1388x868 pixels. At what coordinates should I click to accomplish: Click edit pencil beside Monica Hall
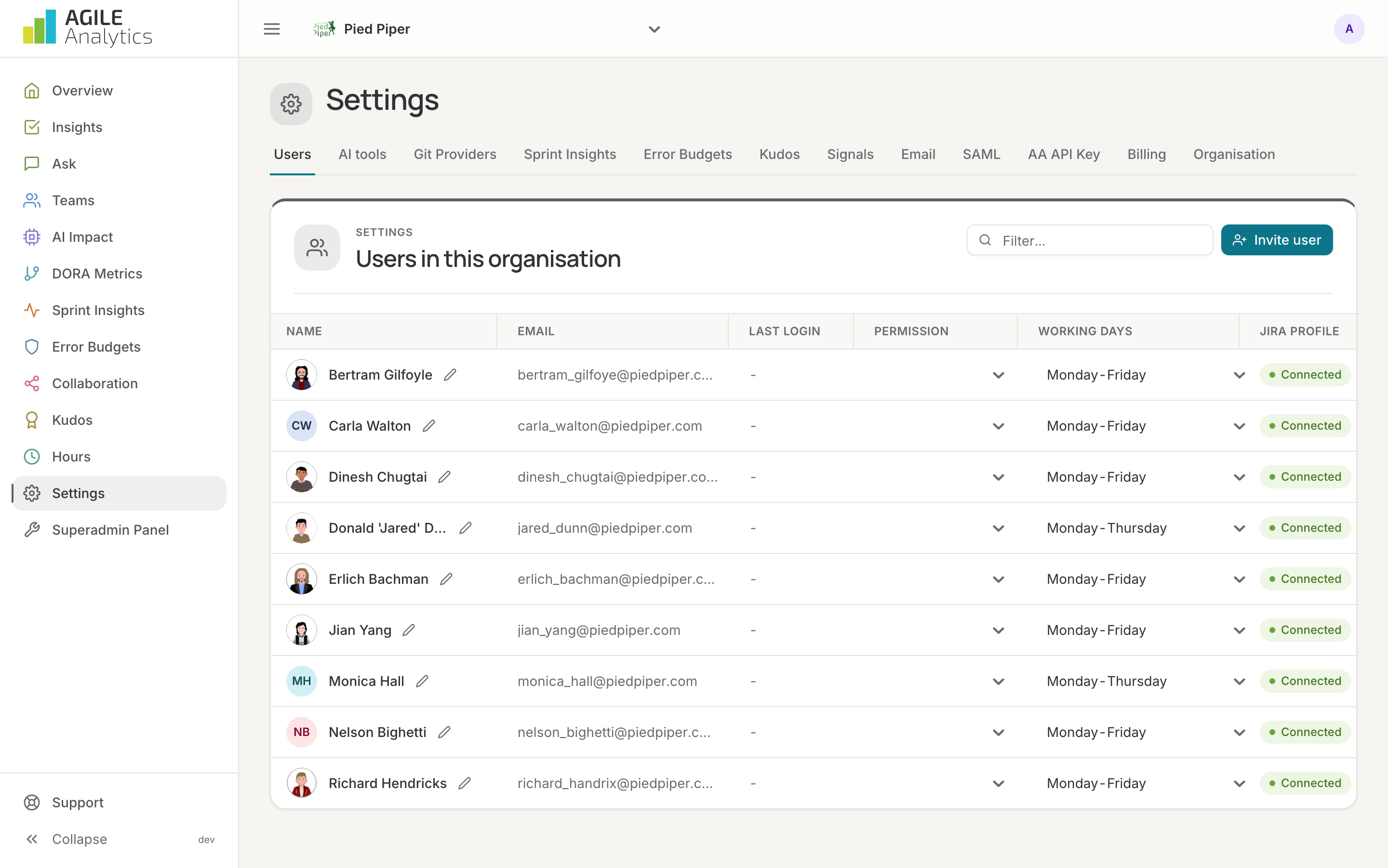click(422, 682)
